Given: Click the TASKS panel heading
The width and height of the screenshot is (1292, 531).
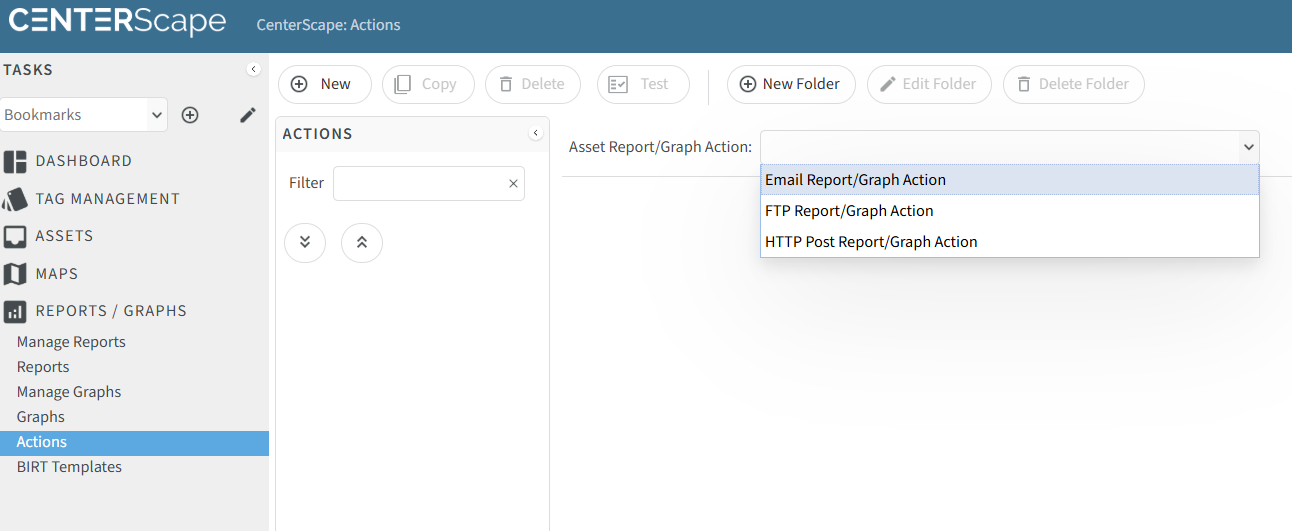Looking at the screenshot, I should coord(28,70).
